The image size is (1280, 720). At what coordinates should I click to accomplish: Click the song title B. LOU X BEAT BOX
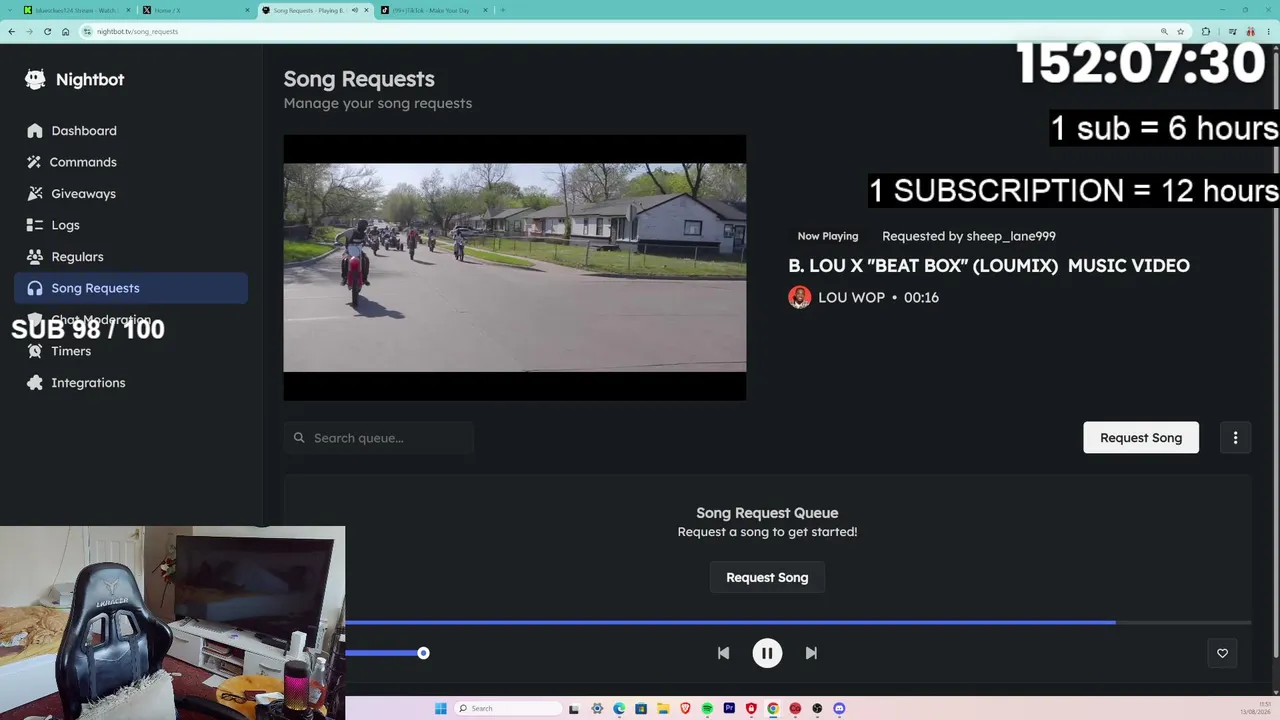989,266
